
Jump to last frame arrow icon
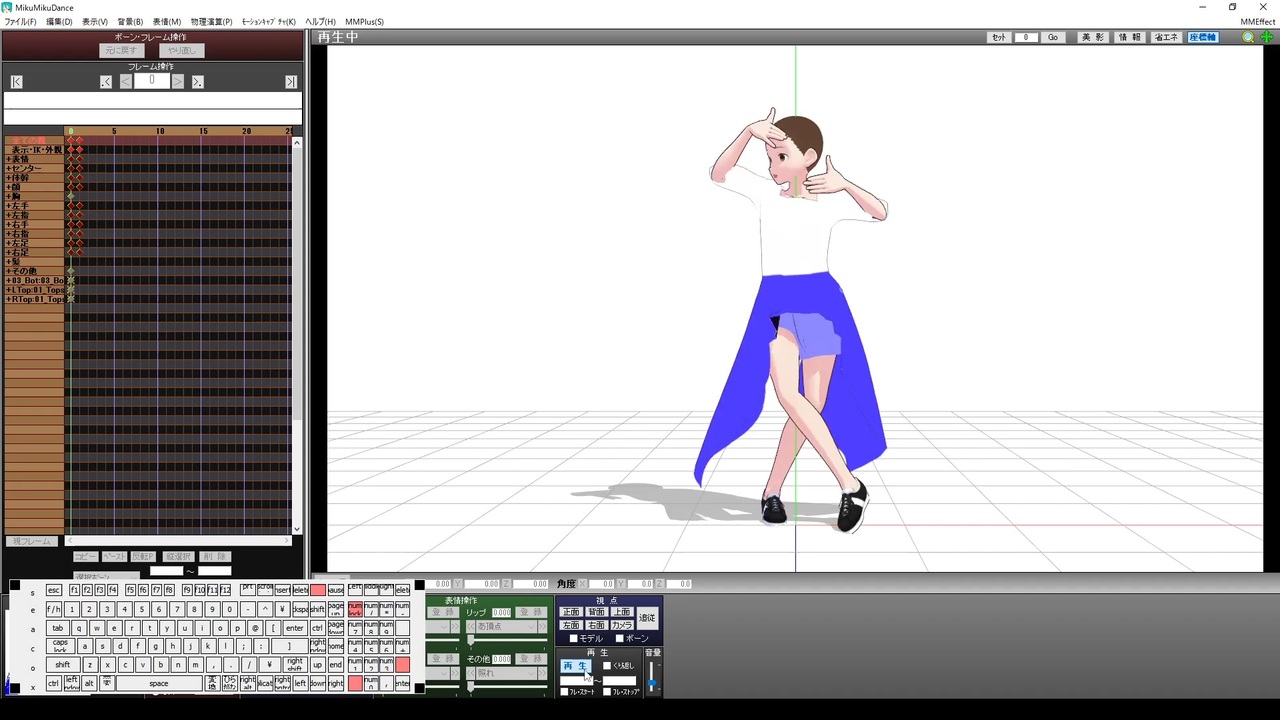pos(291,82)
